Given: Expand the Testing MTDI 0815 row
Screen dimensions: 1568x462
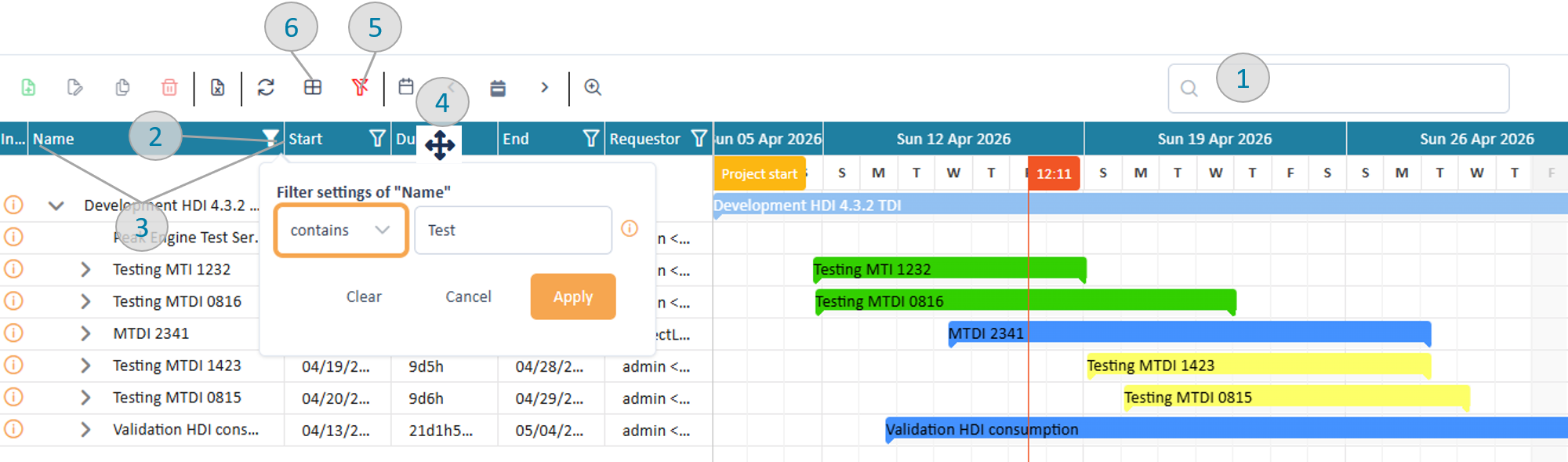Looking at the screenshot, I should click(x=85, y=398).
